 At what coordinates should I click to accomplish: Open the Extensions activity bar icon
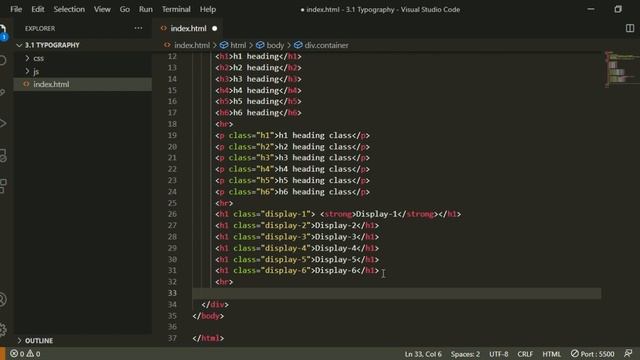click(3, 186)
